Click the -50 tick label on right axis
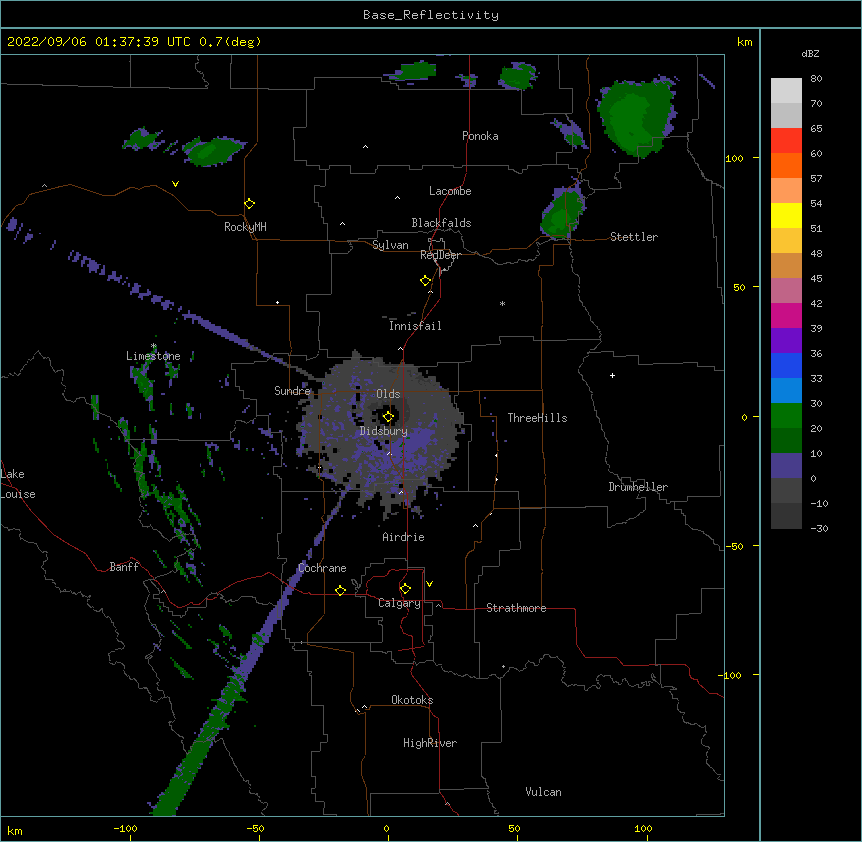Screen dimensions: 862x842 point(734,546)
